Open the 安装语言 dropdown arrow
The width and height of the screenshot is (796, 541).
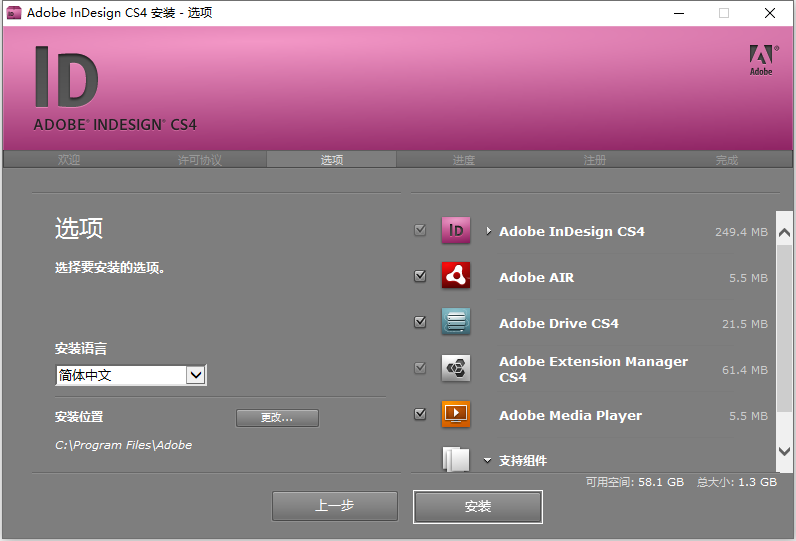pyautogui.click(x=196, y=376)
